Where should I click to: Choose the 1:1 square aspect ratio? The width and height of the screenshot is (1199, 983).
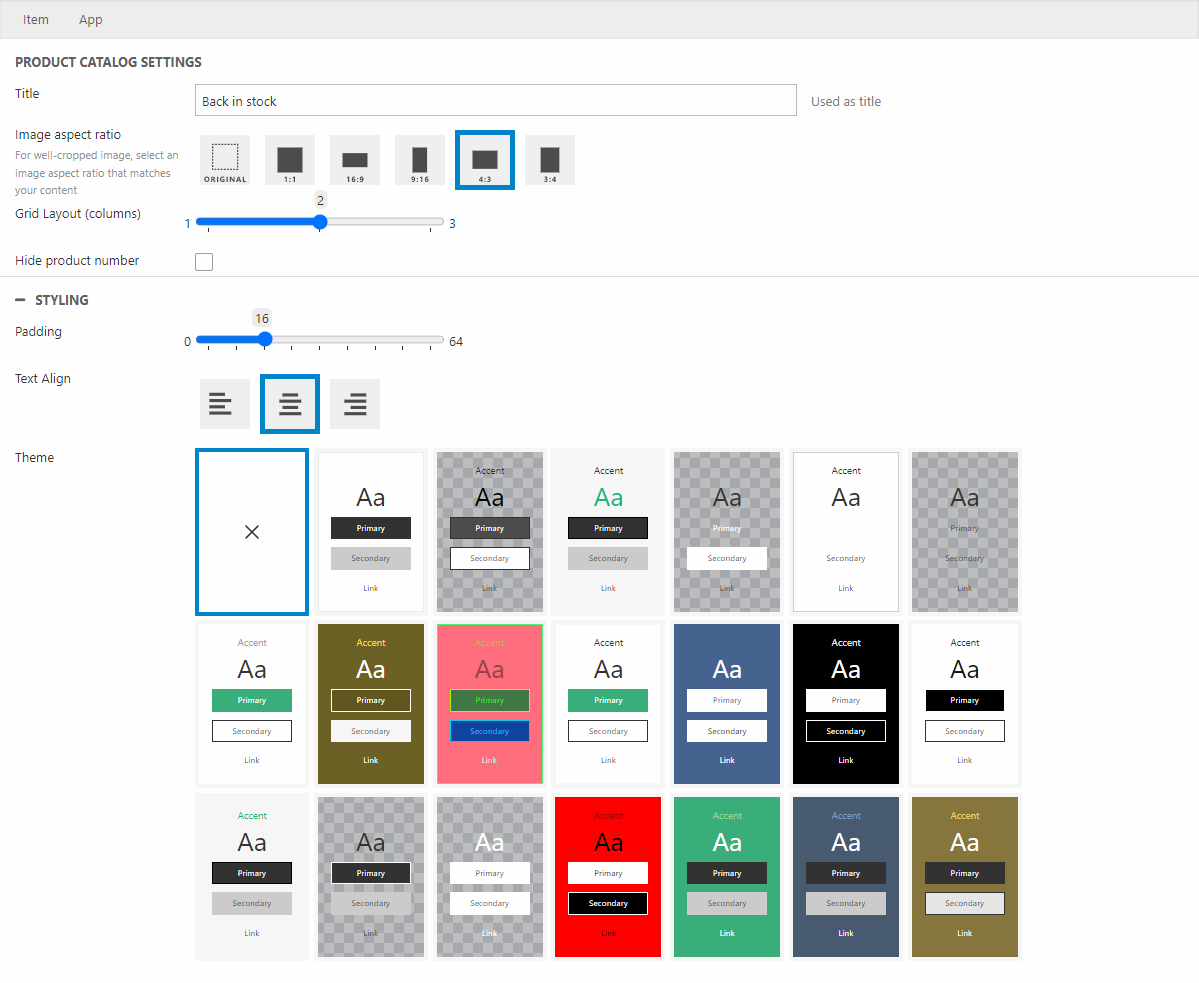[290, 160]
